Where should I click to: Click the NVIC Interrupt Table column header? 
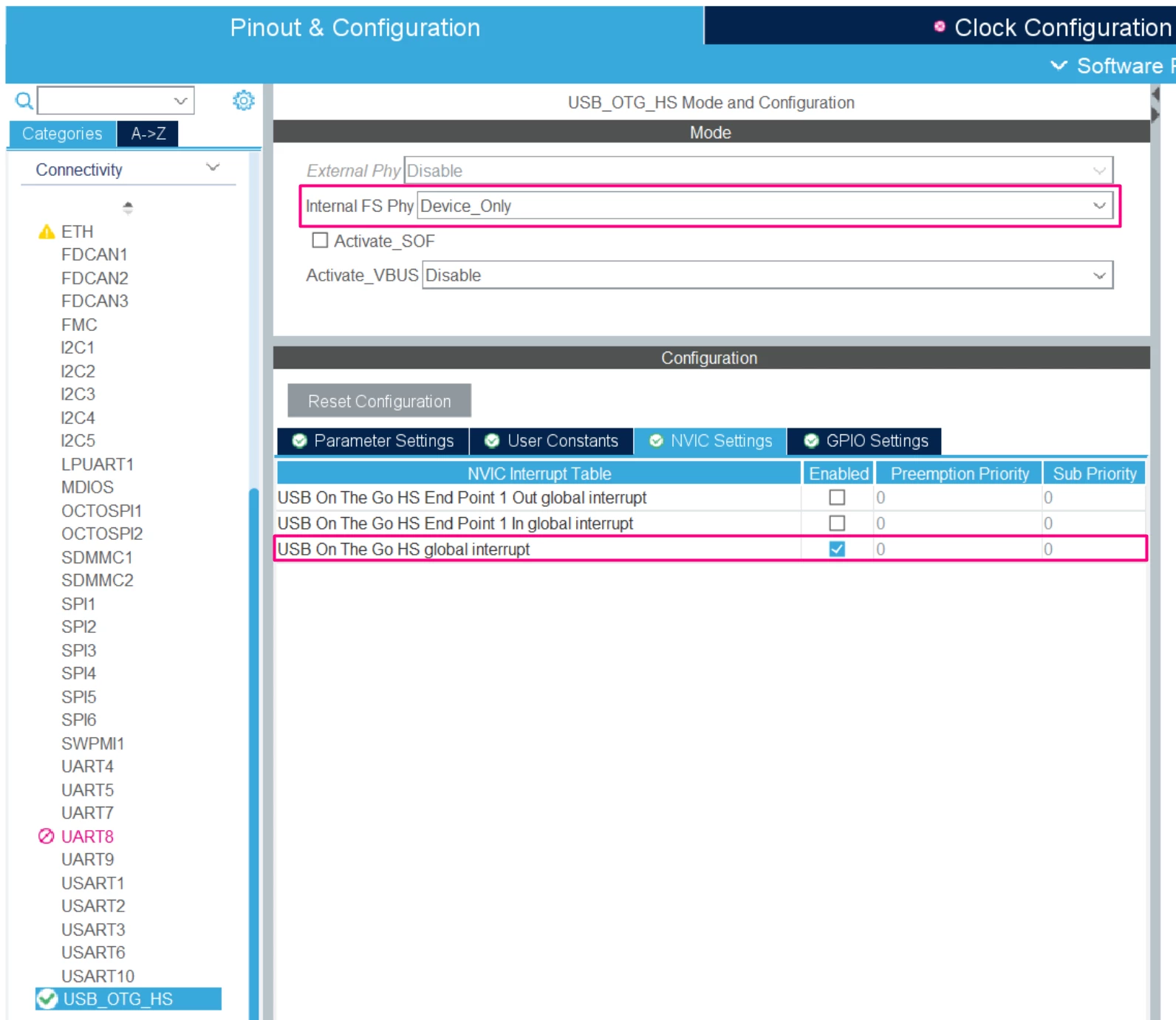point(539,473)
